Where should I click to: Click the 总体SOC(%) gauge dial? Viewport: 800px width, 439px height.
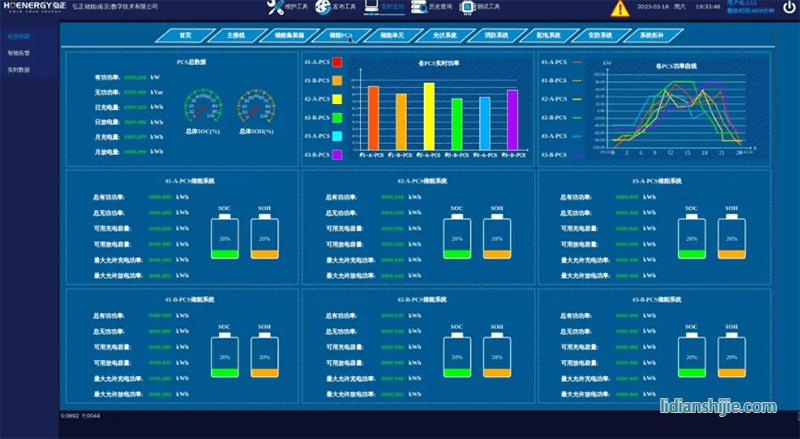coord(201,106)
